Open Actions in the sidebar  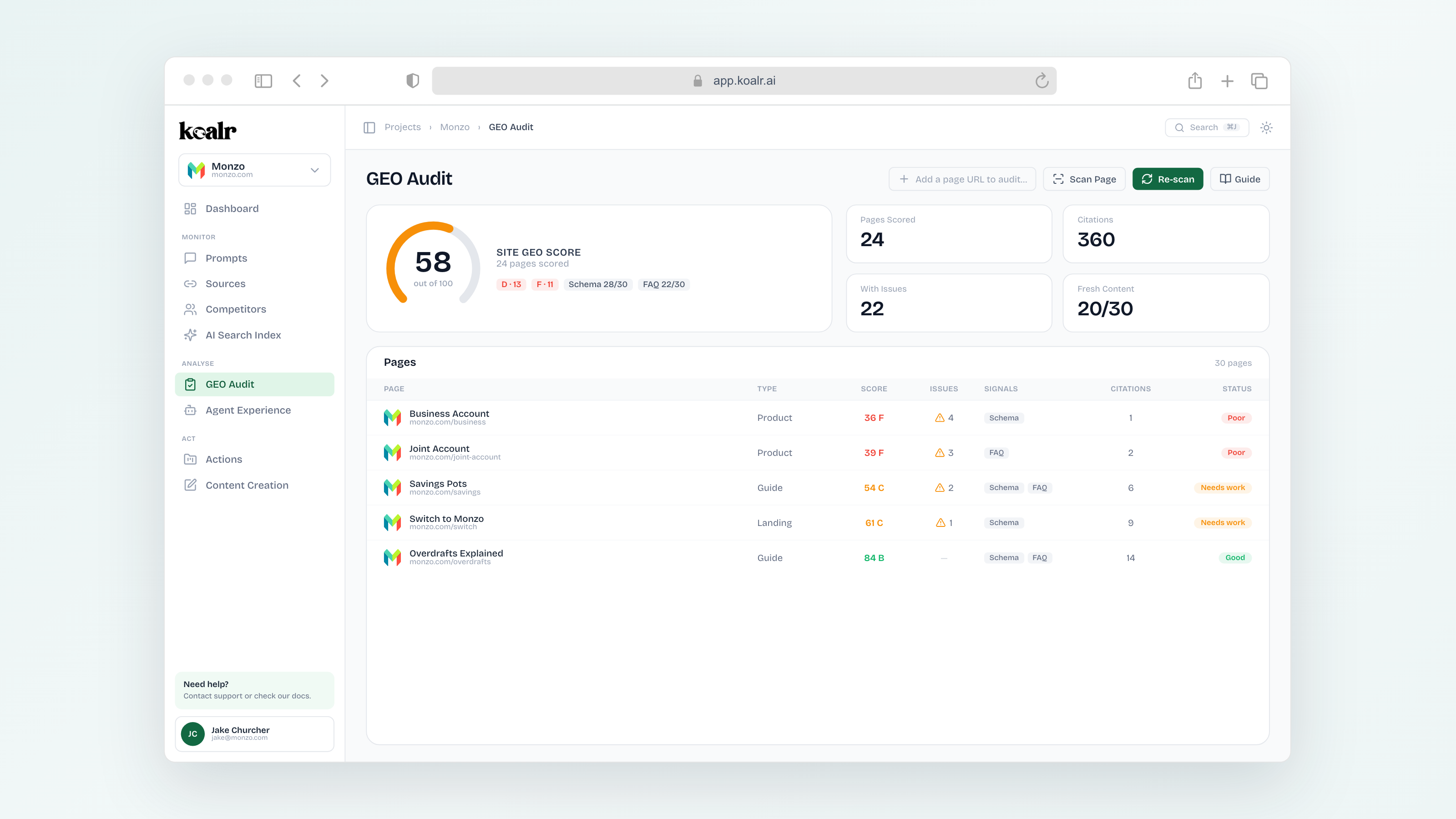pos(254,460)
